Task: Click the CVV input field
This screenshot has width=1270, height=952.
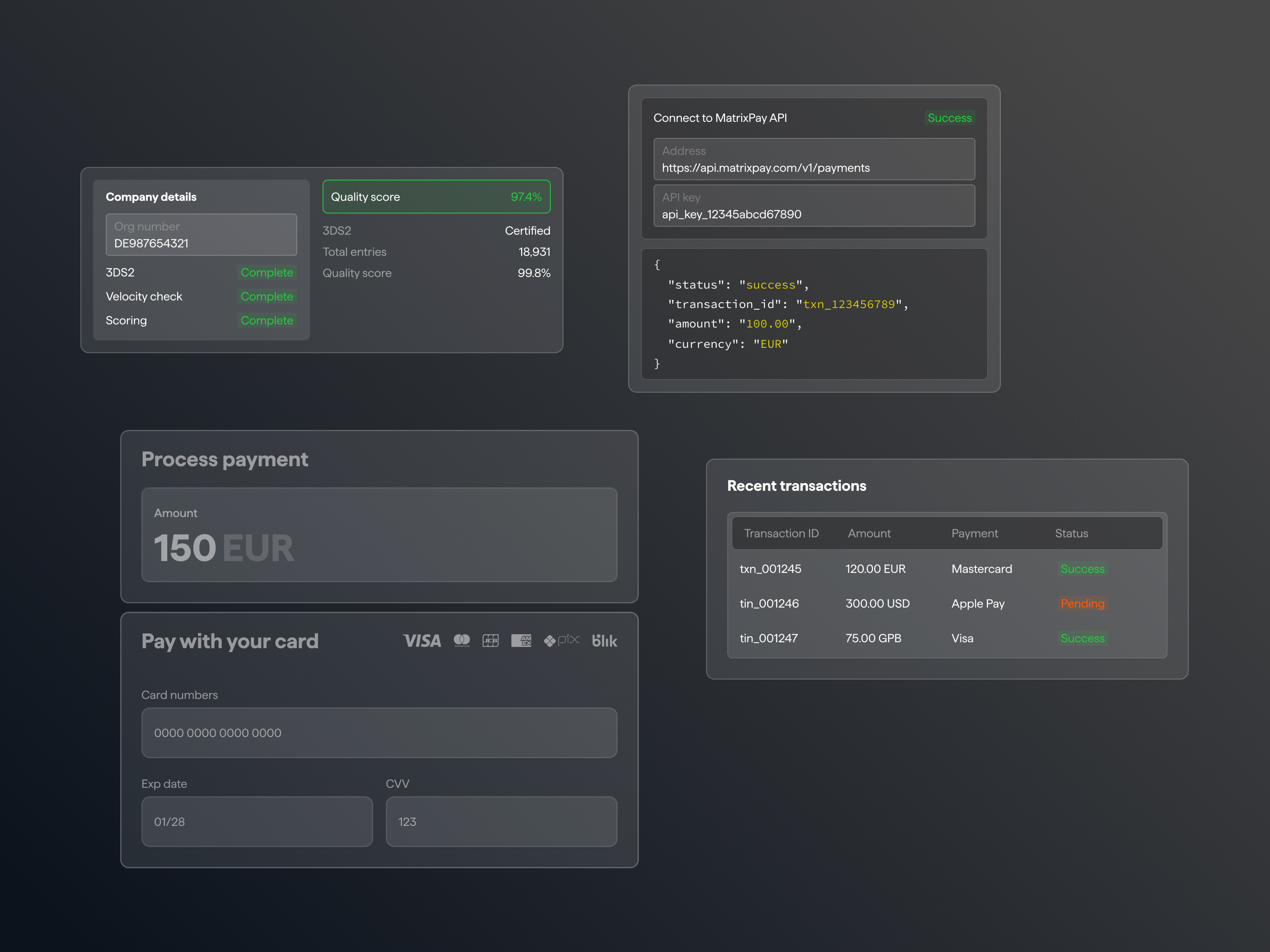Action: tap(501, 821)
